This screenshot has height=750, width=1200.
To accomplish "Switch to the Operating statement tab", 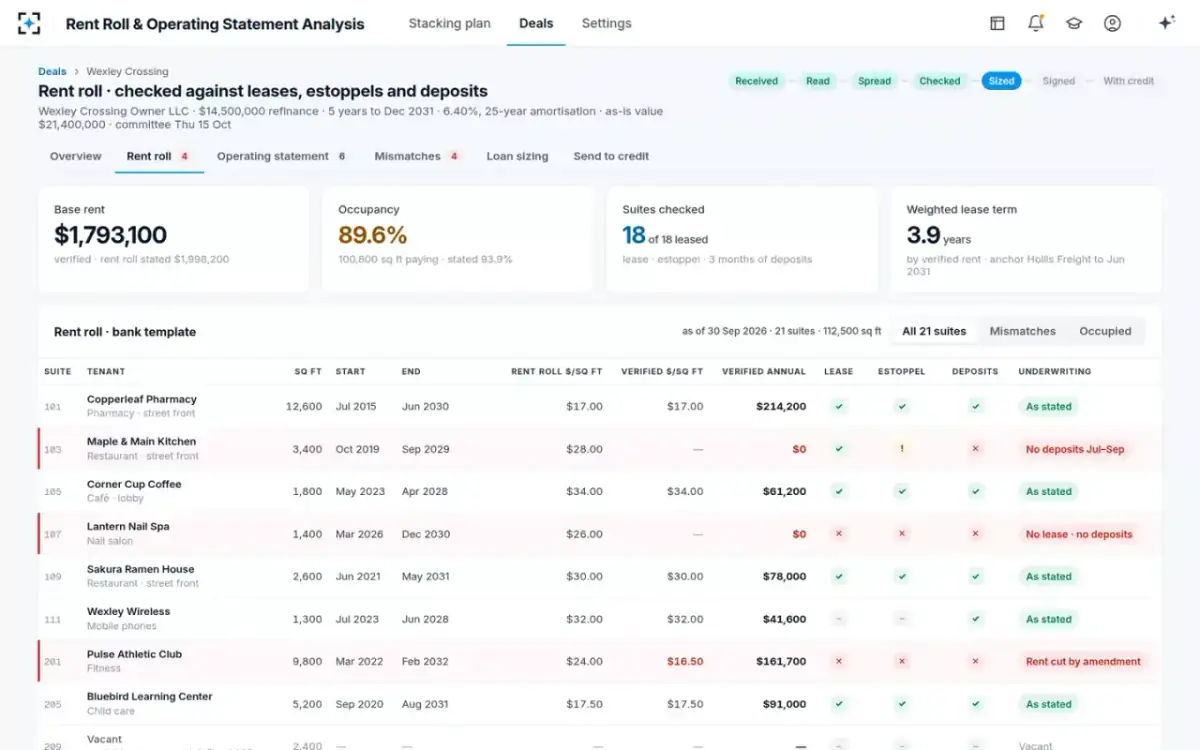I will [282, 156].
